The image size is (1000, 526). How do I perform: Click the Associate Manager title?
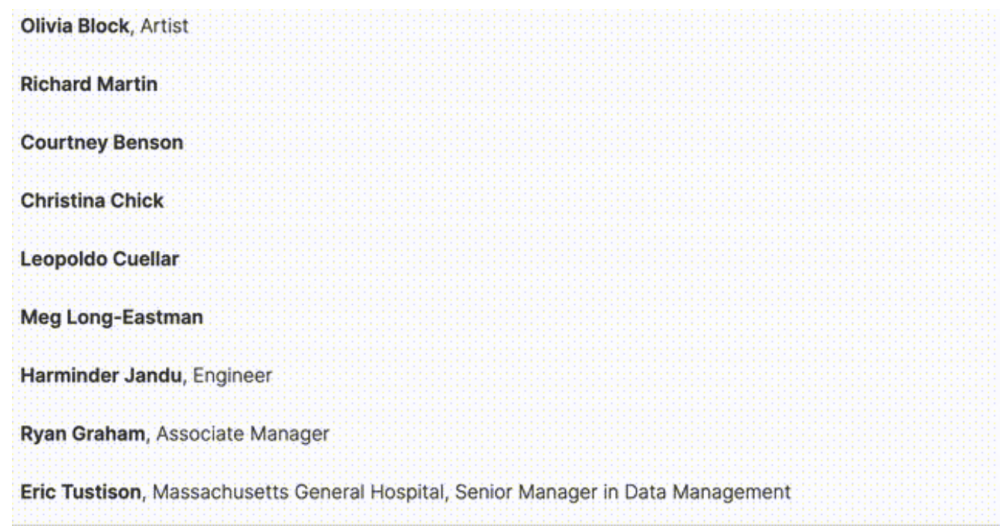coord(243,434)
